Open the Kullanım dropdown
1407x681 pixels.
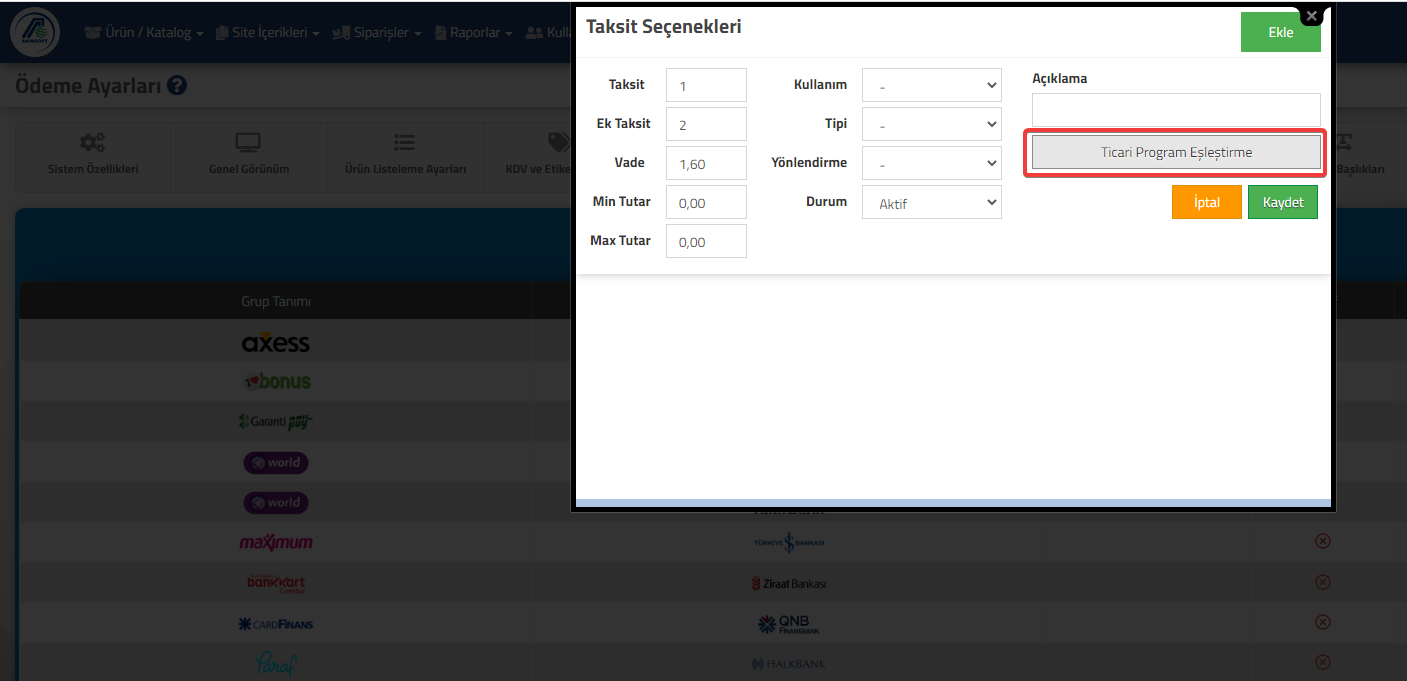click(932, 85)
